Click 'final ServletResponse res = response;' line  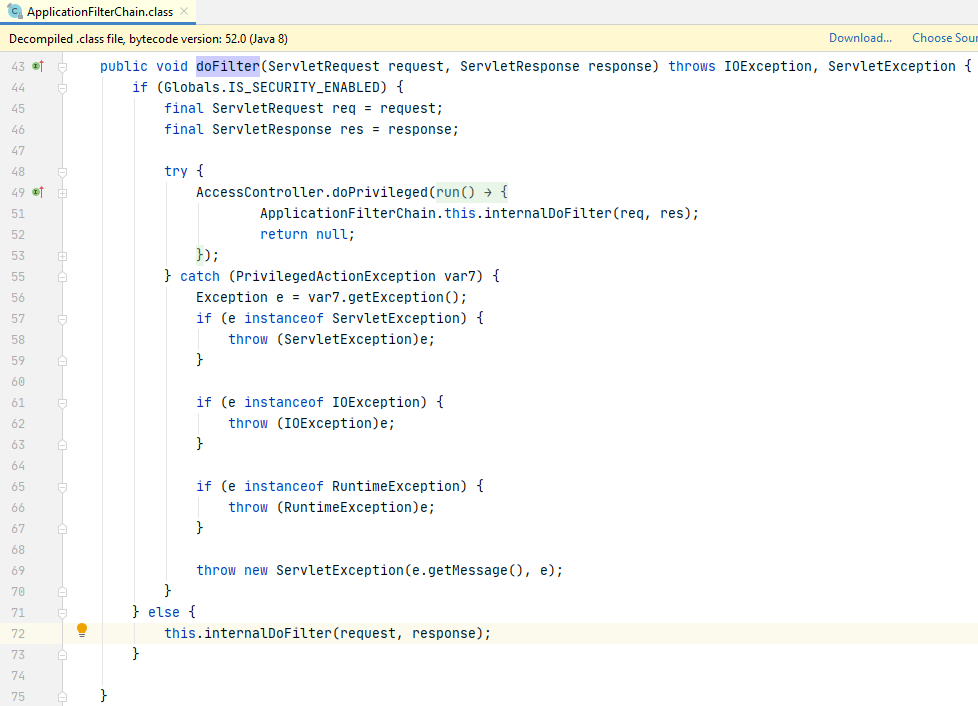(x=311, y=130)
